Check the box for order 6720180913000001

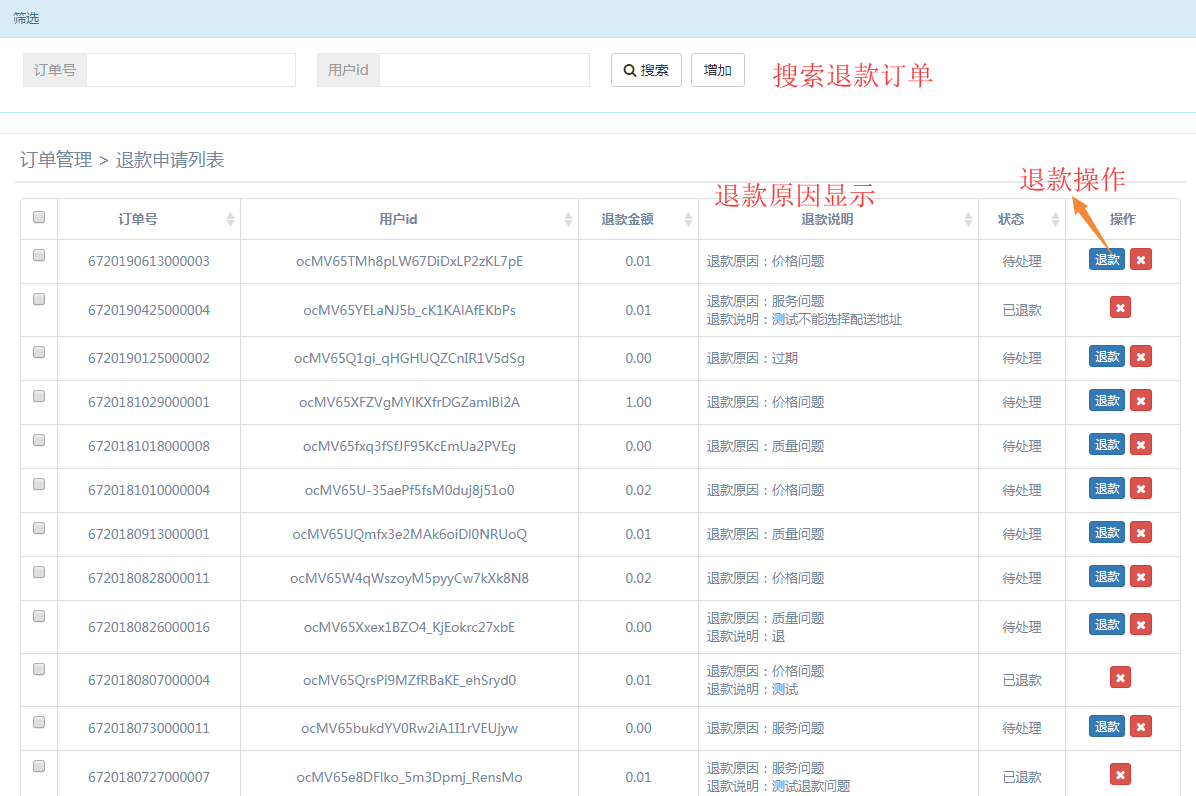(x=39, y=528)
